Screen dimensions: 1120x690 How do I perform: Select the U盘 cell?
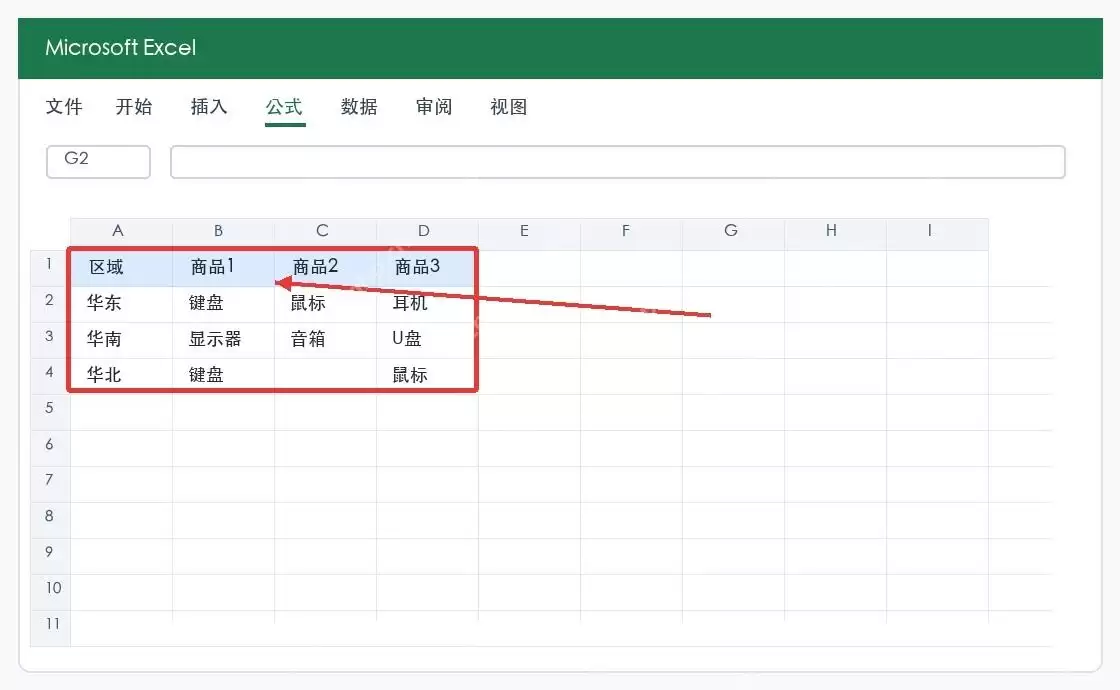(427, 340)
